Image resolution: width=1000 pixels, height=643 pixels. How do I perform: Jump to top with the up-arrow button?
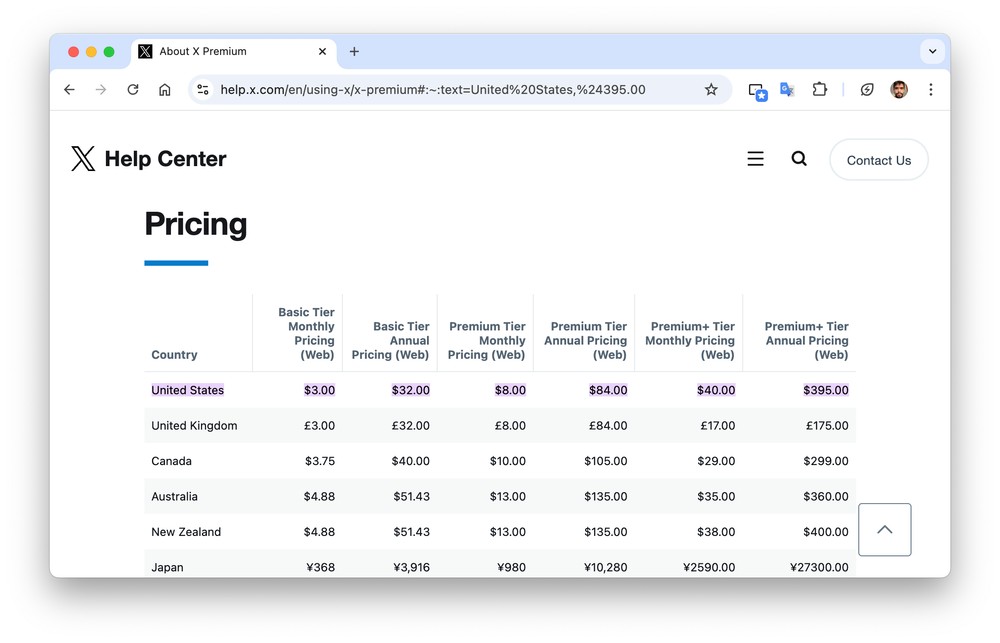[x=885, y=529]
